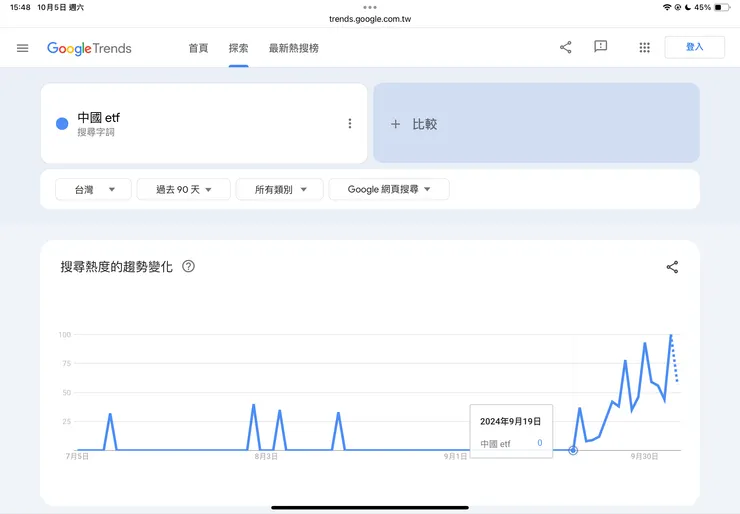The height and width of the screenshot is (514, 740).
Task: Open the 台灣 region dropdown
Action: click(x=93, y=189)
